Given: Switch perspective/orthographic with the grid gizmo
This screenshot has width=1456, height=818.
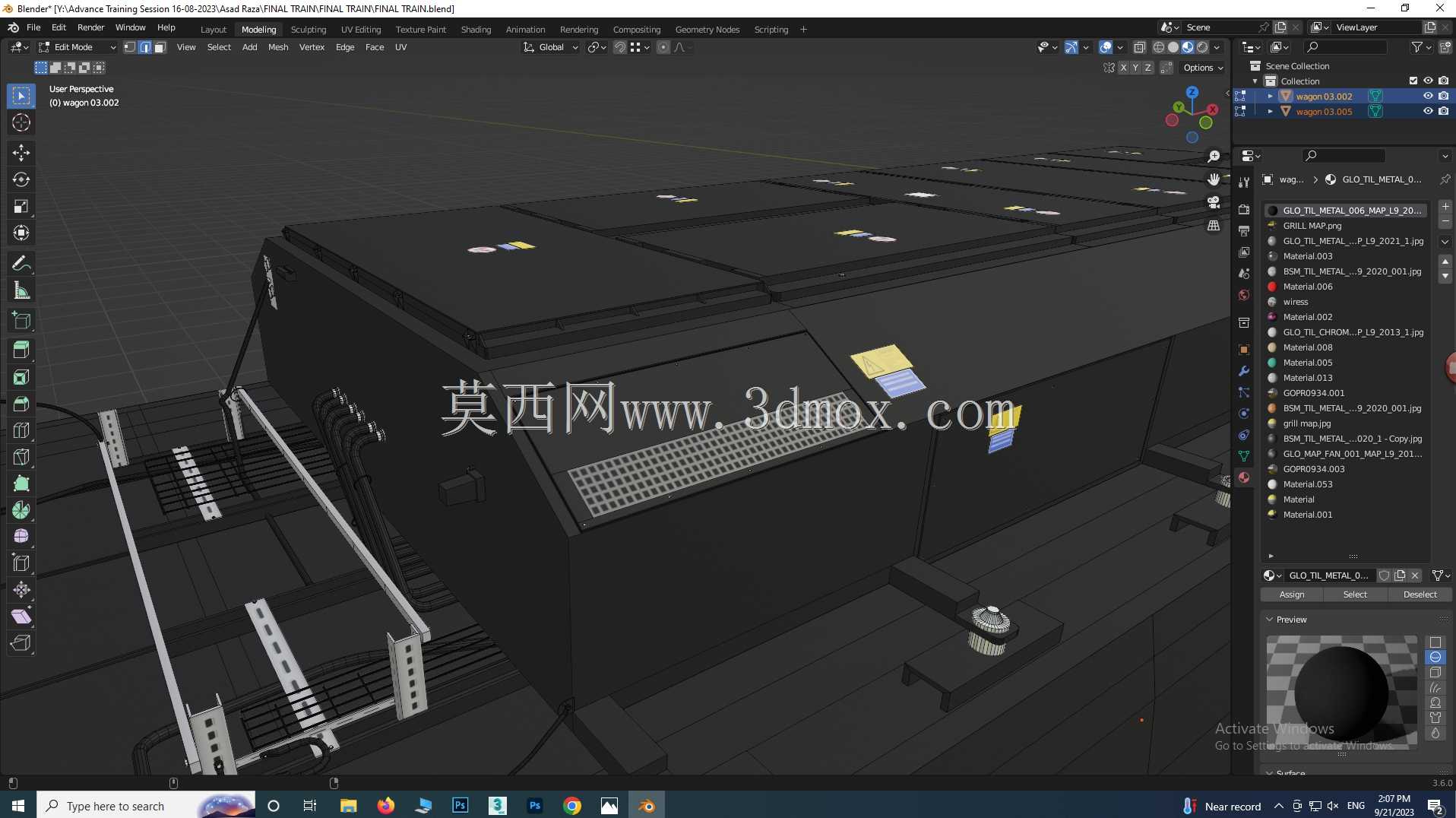Looking at the screenshot, I should 1214,226.
